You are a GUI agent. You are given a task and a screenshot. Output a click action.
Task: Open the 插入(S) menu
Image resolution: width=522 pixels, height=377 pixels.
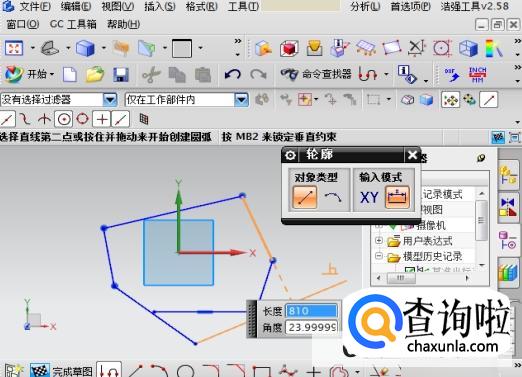(160, 6)
